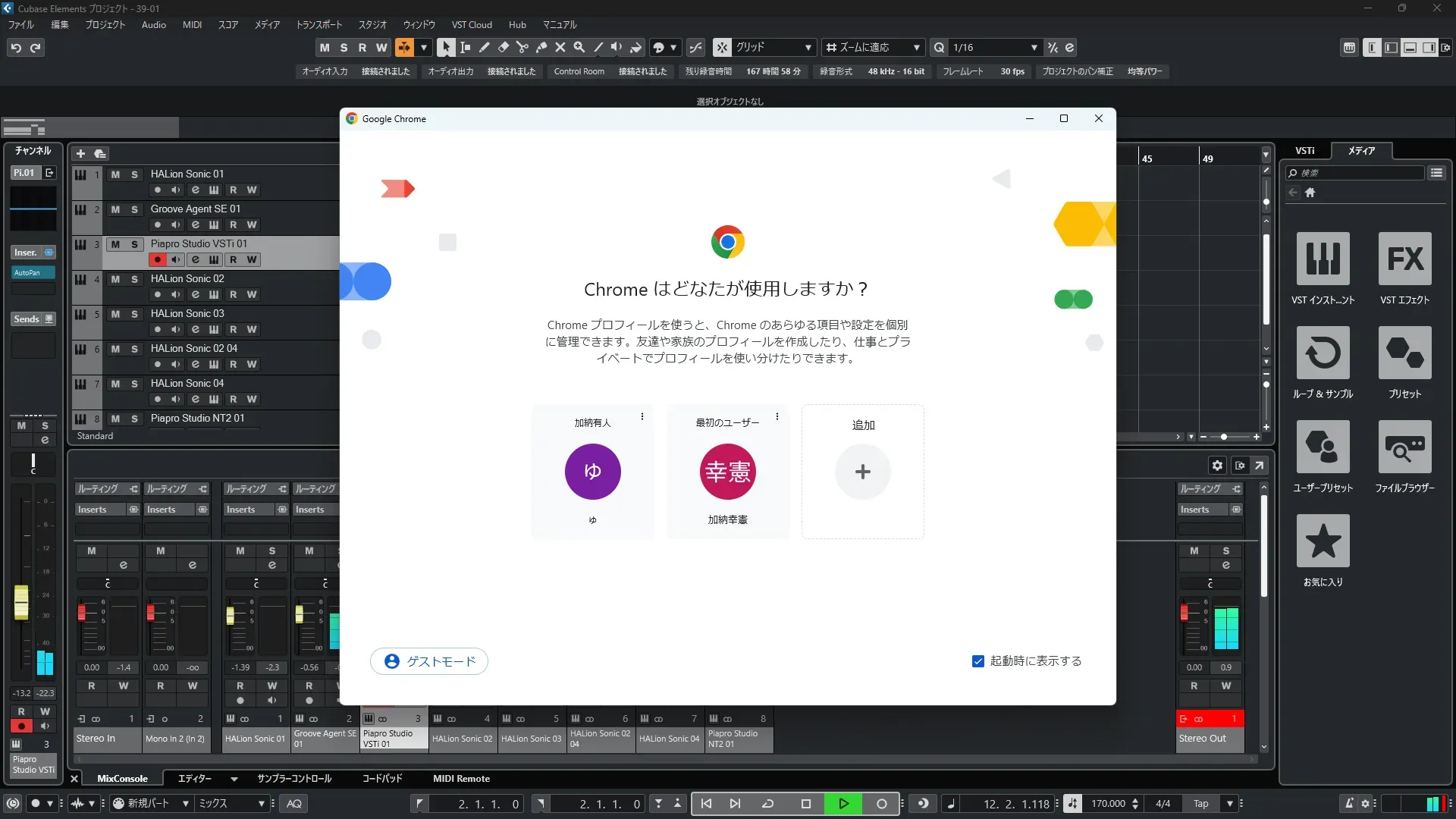Mute the Groove Agent SE 01 track
The image size is (1456, 819).
point(115,209)
